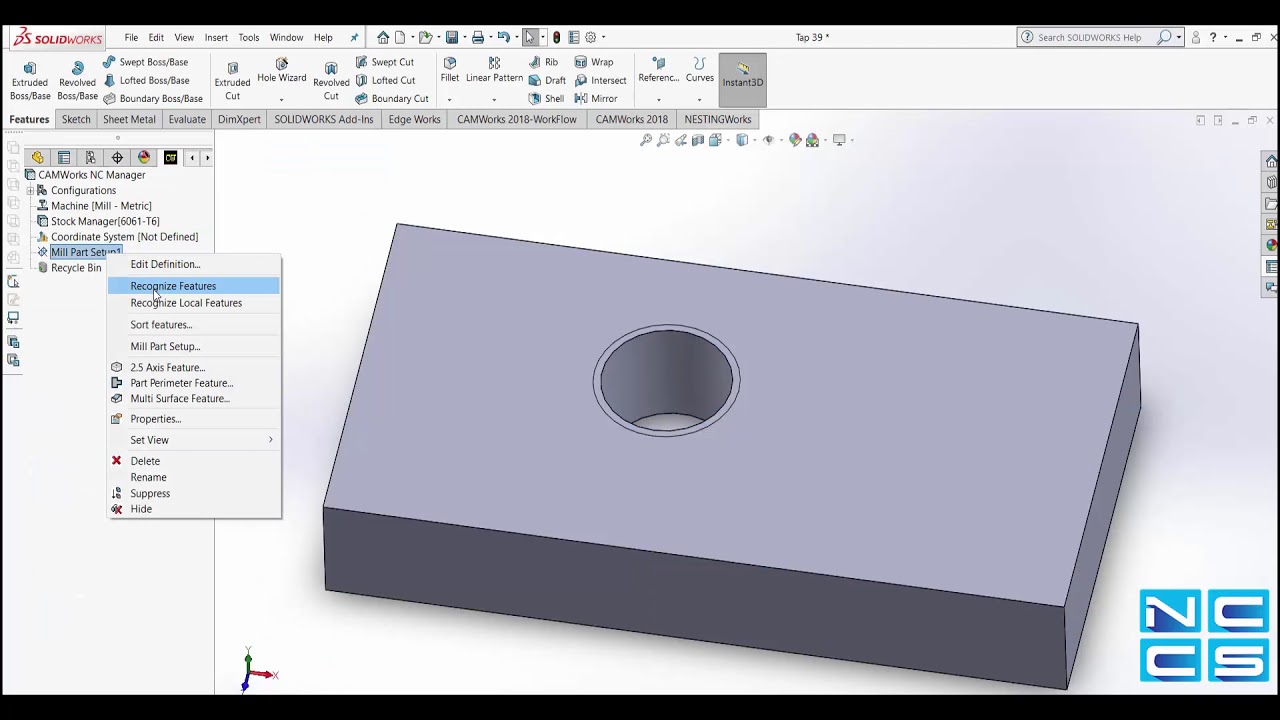Expand the Hole Wizard dropdown arrow
This screenshot has width=1280, height=720.
[281, 99]
